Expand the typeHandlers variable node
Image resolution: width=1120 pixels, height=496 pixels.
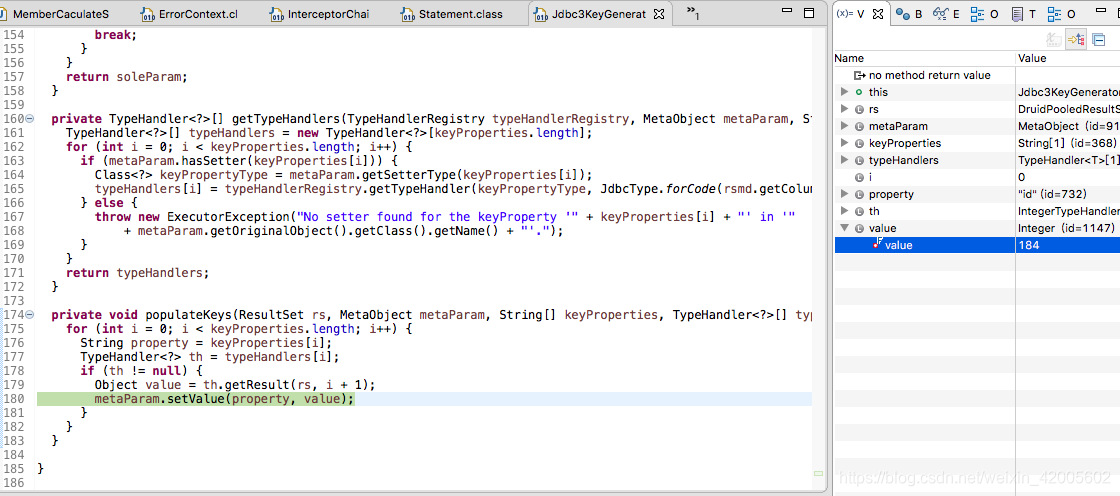tap(844, 160)
